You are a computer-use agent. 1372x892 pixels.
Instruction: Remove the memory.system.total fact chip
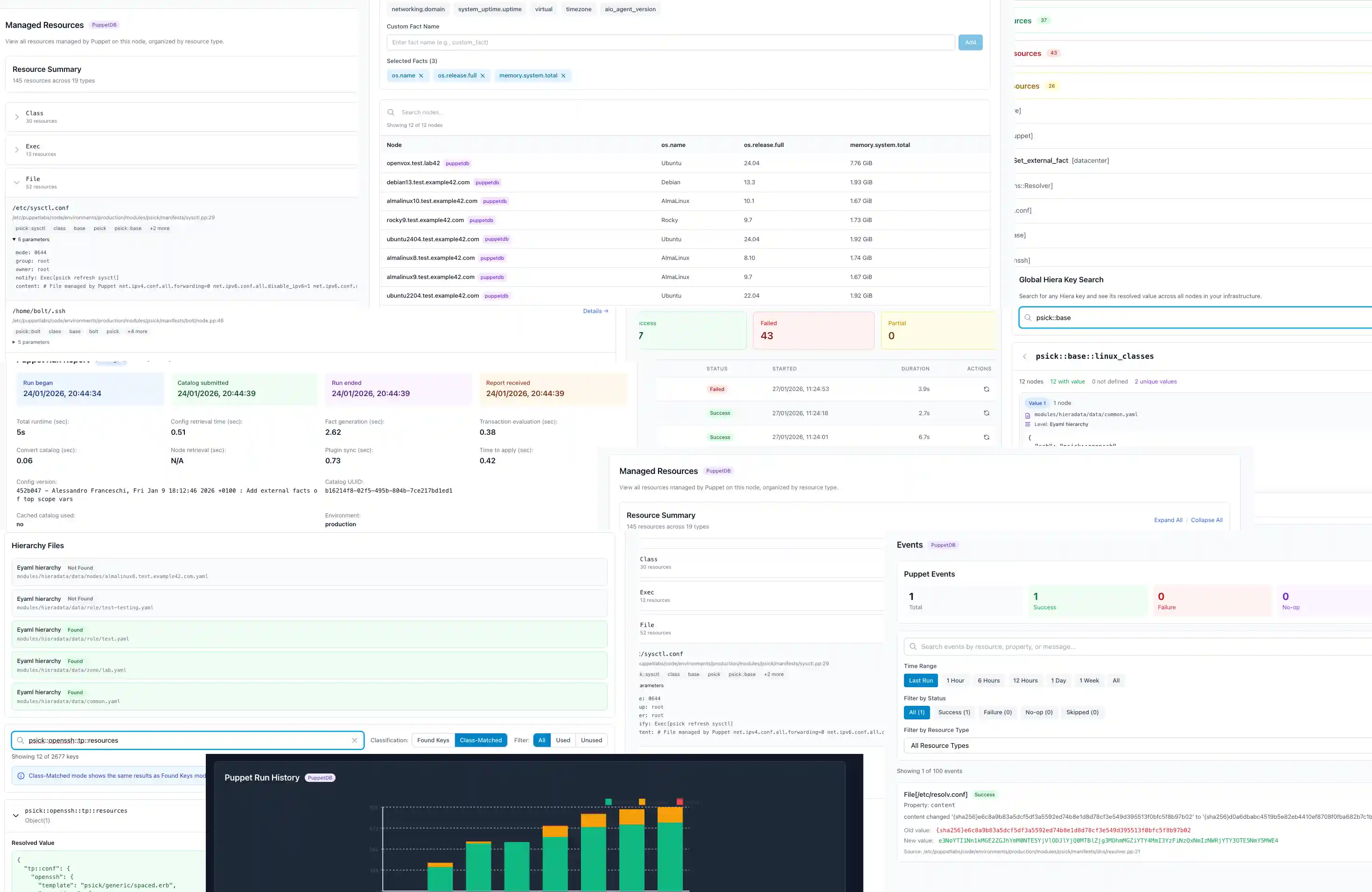[563, 76]
